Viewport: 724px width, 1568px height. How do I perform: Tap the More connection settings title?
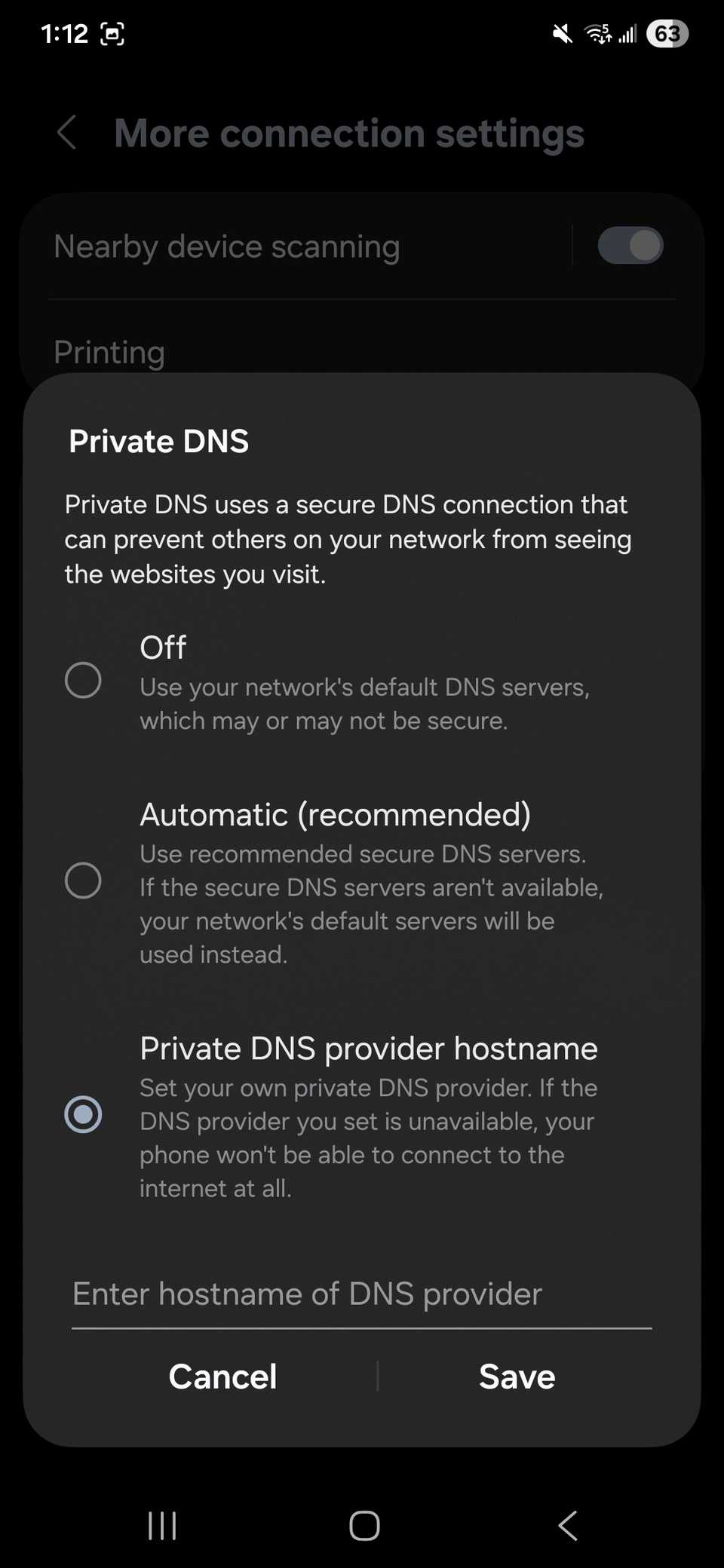(349, 133)
